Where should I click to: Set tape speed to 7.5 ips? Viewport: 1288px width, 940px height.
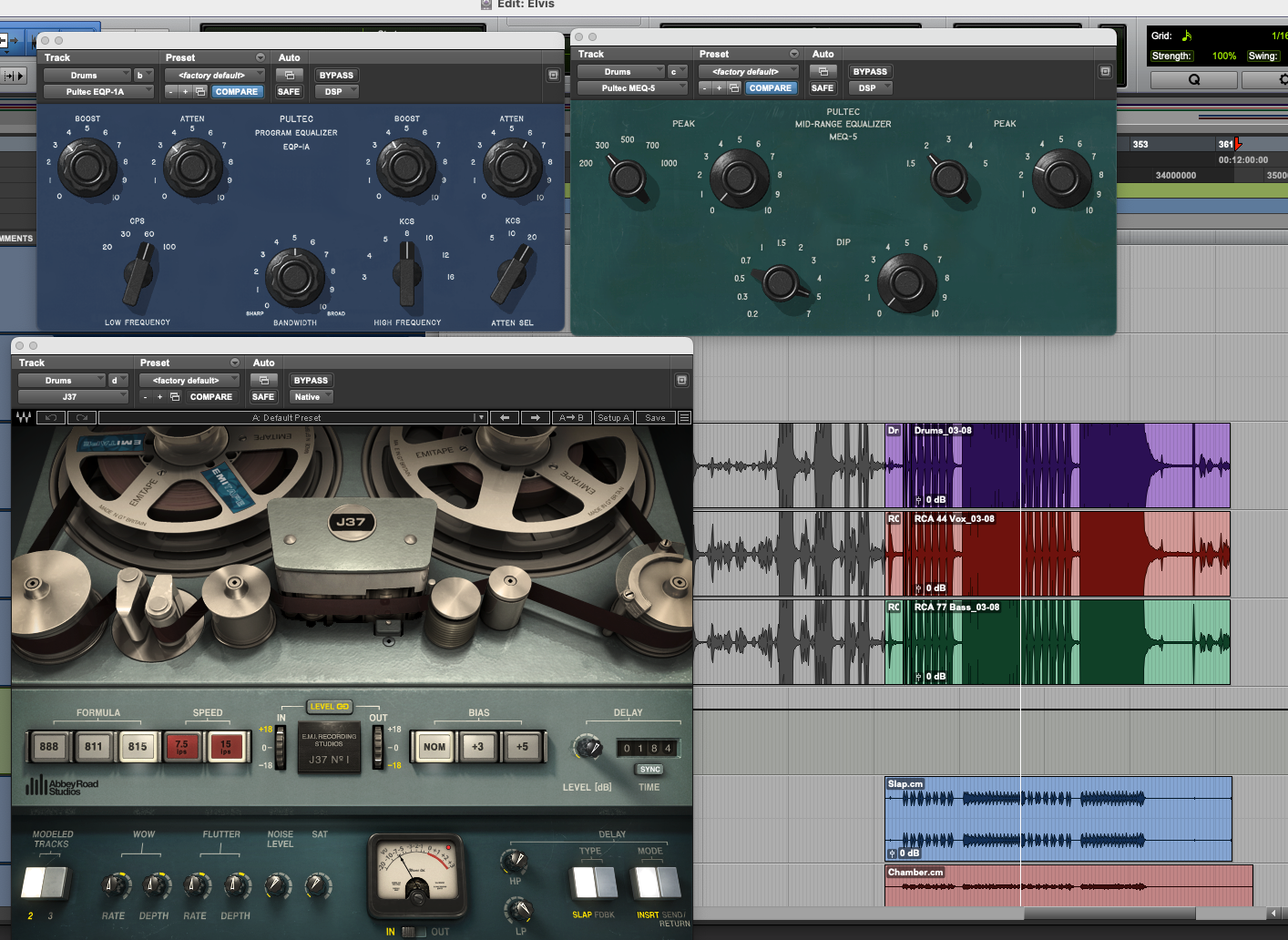pyautogui.click(x=182, y=746)
